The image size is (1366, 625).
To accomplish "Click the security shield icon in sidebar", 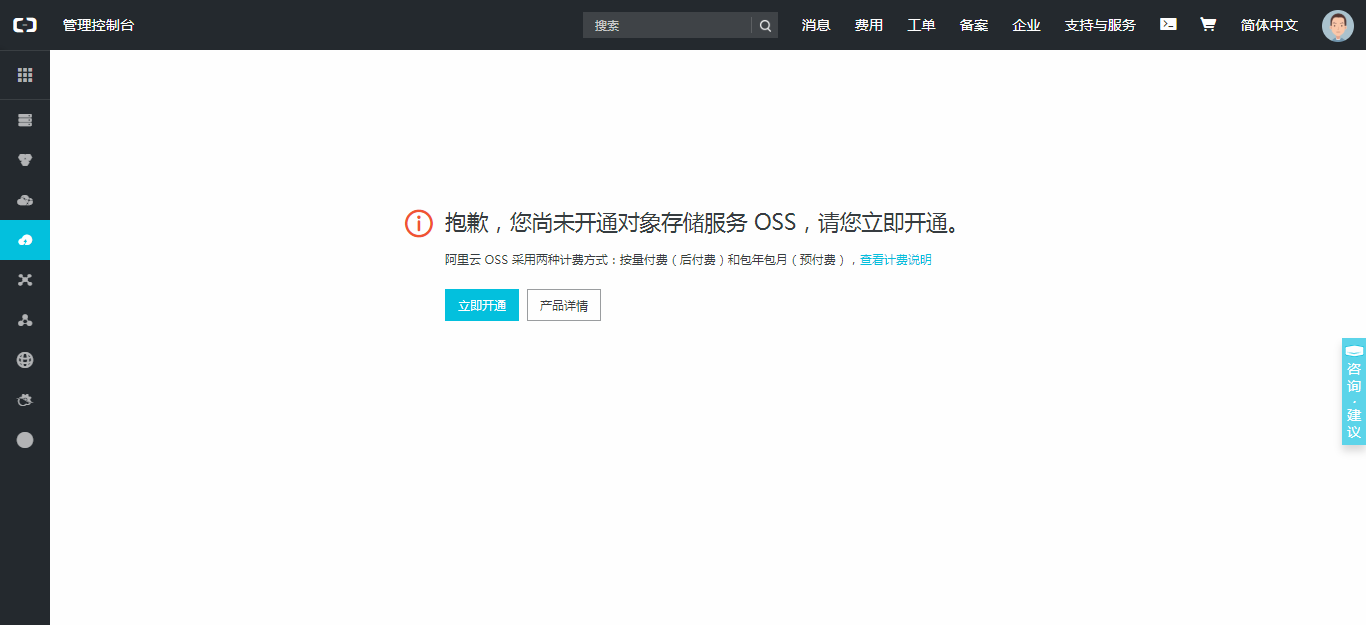I will coord(25,159).
